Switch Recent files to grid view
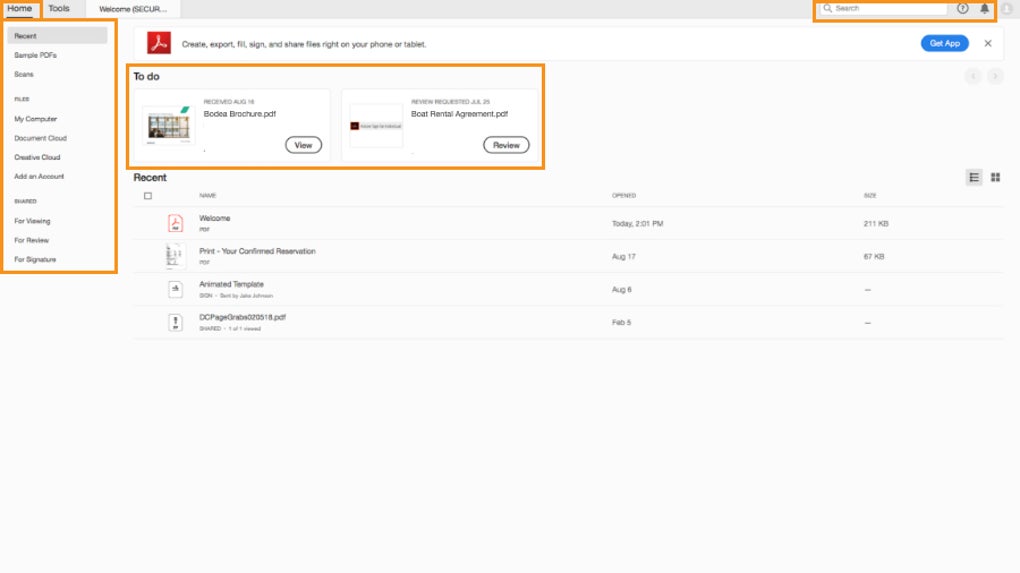1020x573 pixels. (x=995, y=177)
